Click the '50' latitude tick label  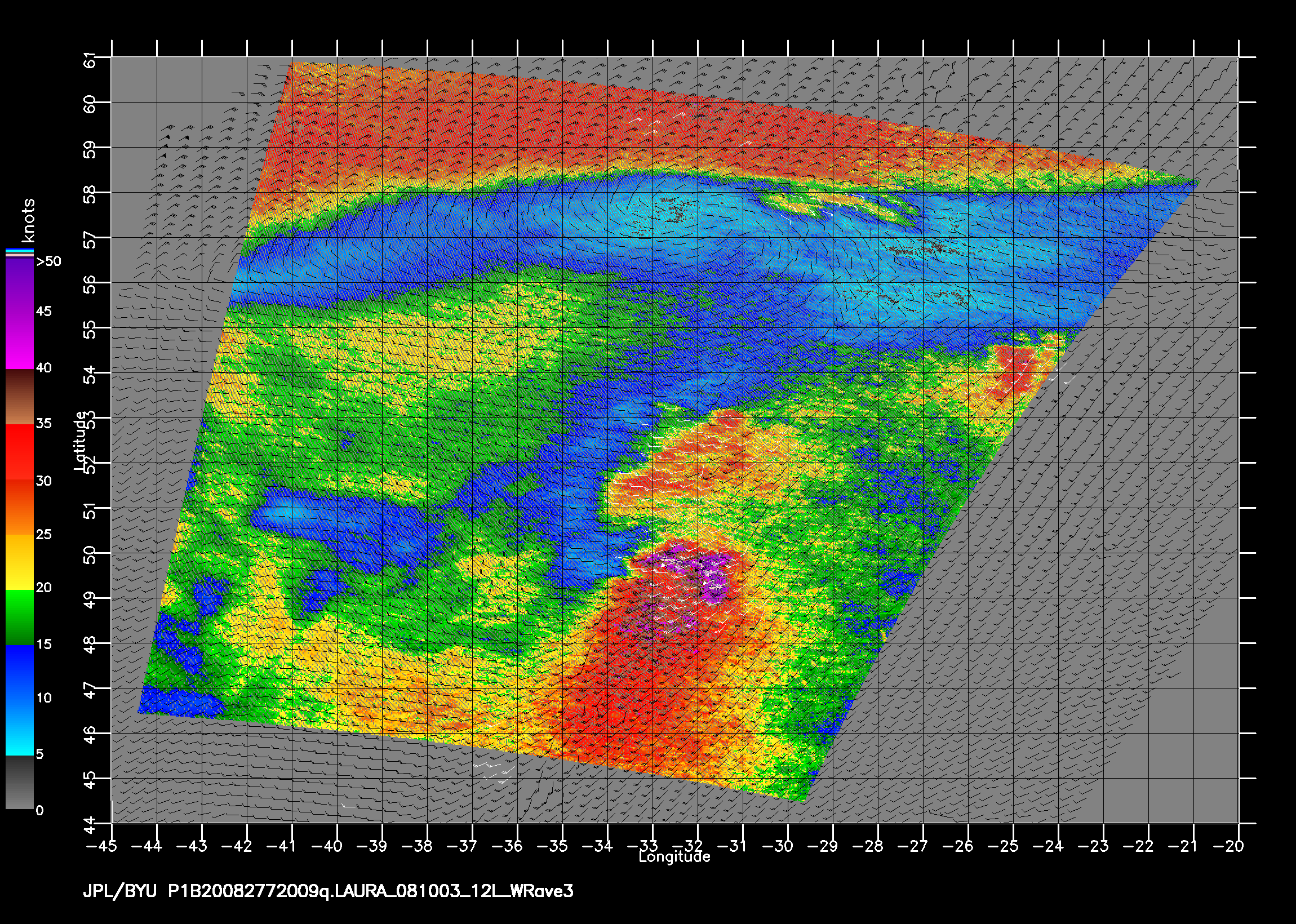click(x=90, y=556)
